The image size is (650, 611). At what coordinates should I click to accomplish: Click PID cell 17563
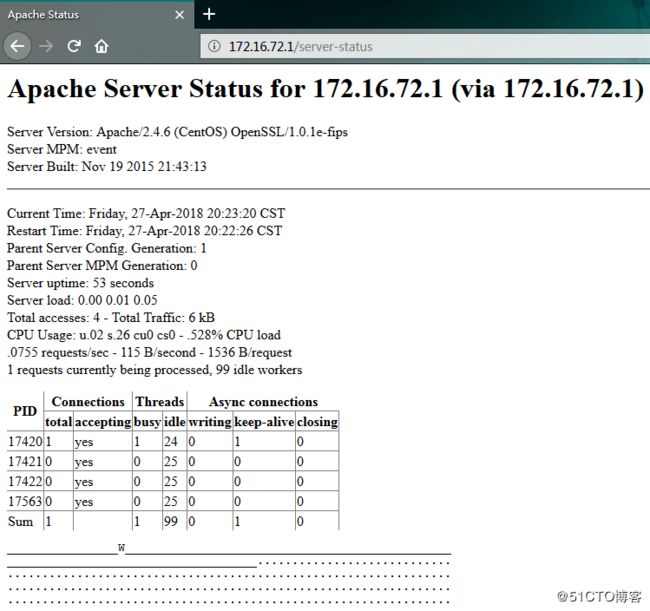25,502
